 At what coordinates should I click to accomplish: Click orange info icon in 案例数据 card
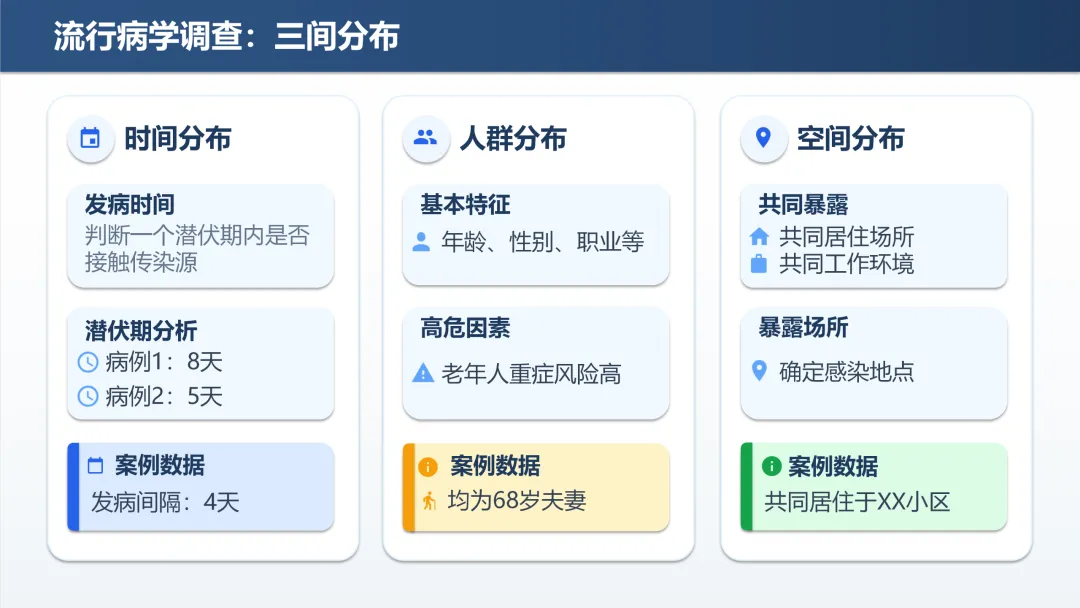tap(428, 467)
